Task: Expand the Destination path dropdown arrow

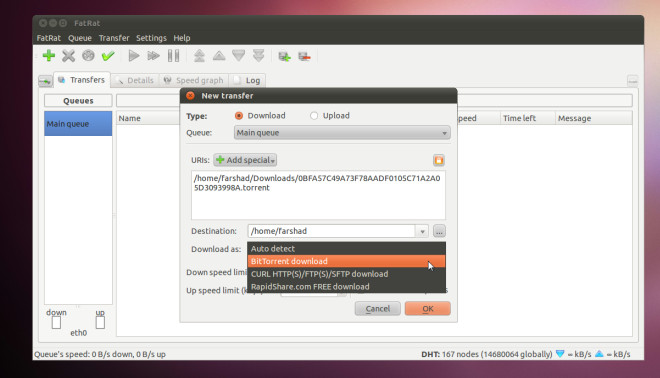Action: tap(422, 231)
